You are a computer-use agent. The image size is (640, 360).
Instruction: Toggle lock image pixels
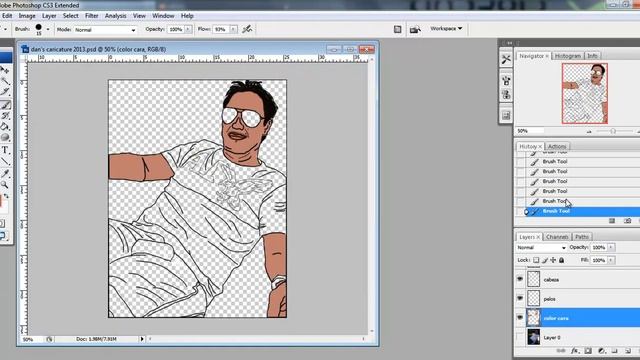[544, 260]
